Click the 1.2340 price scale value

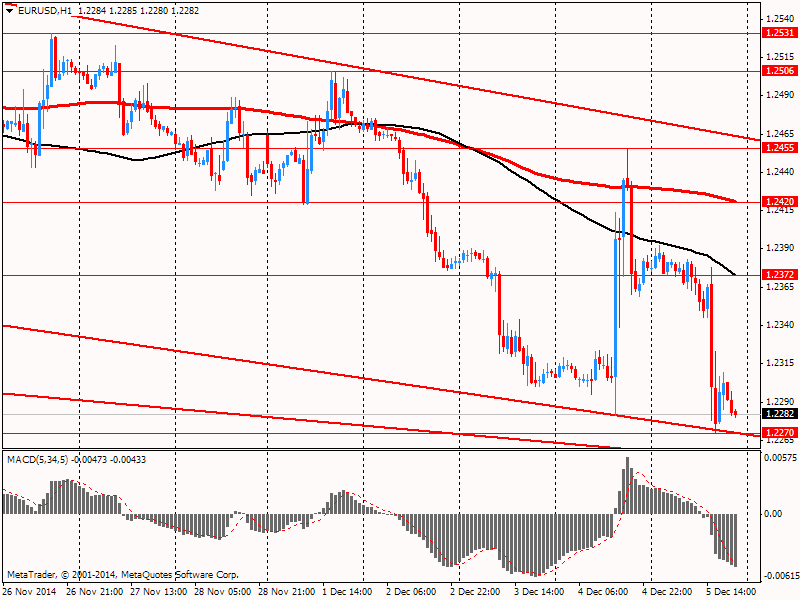pyautogui.click(x=780, y=325)
